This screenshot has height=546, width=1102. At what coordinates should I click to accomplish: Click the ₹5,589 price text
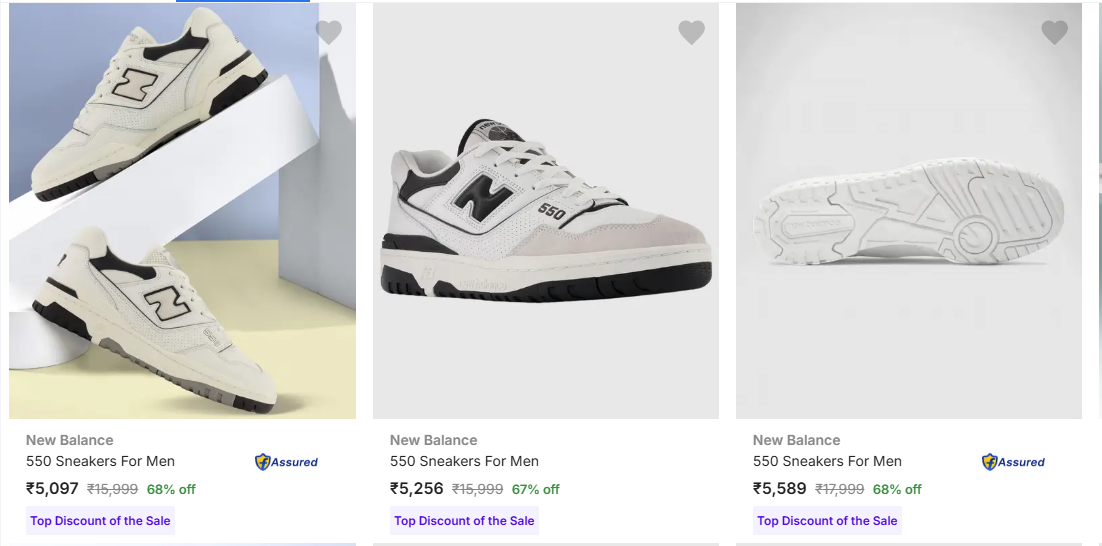(x=779, y=489)
